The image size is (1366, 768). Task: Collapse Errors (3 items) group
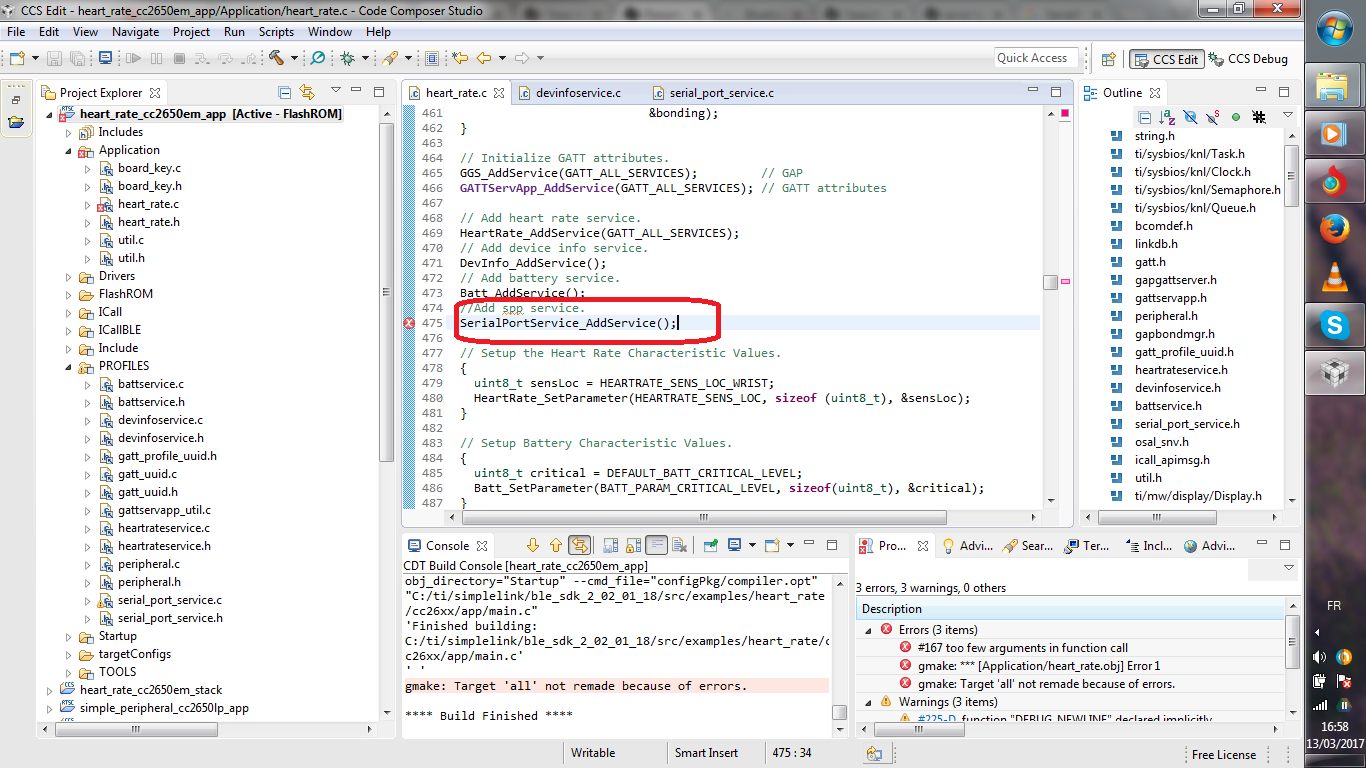click(x=868, y=630)
